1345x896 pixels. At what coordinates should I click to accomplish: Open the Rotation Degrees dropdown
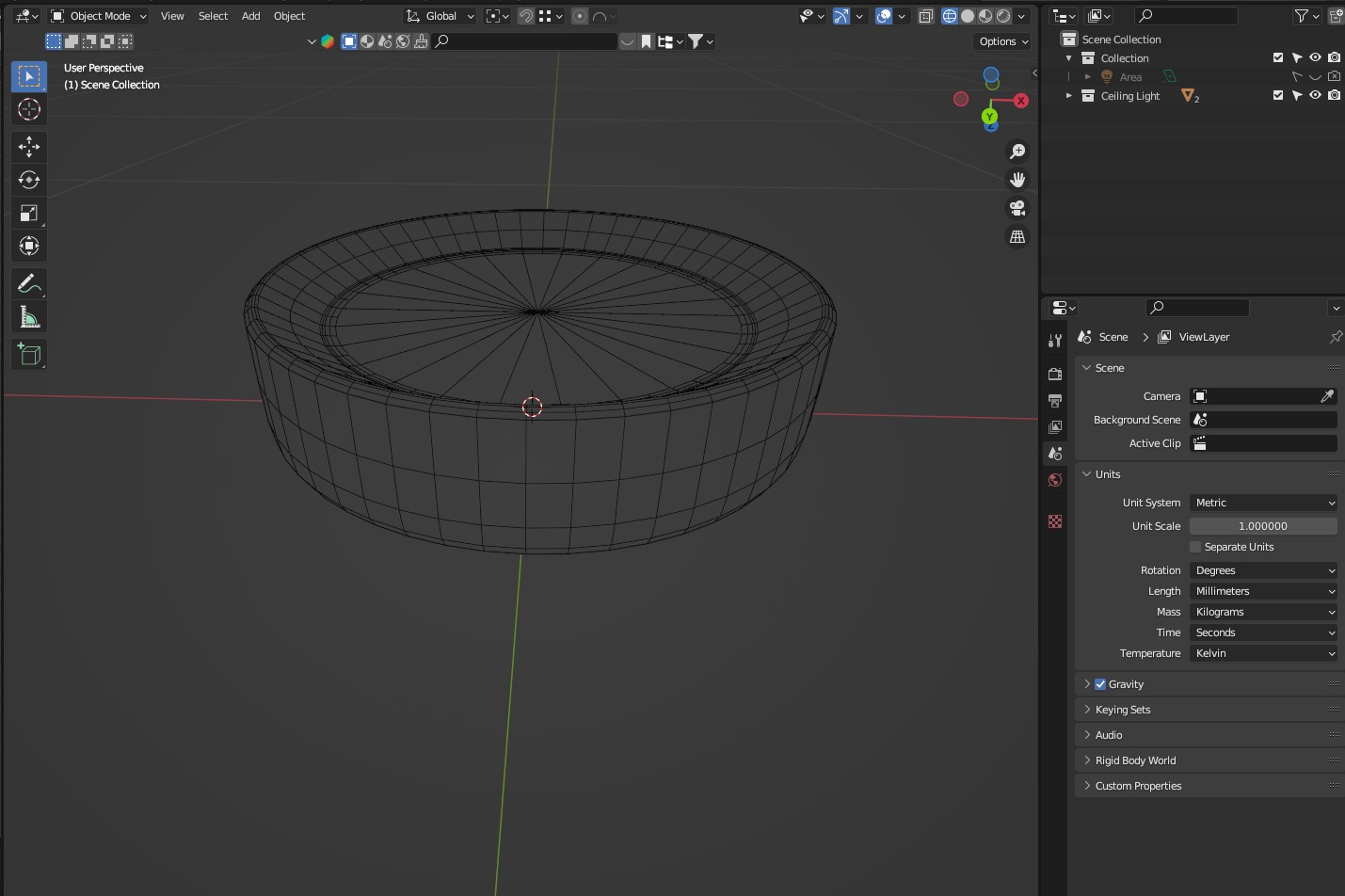tap(1263, 570)
